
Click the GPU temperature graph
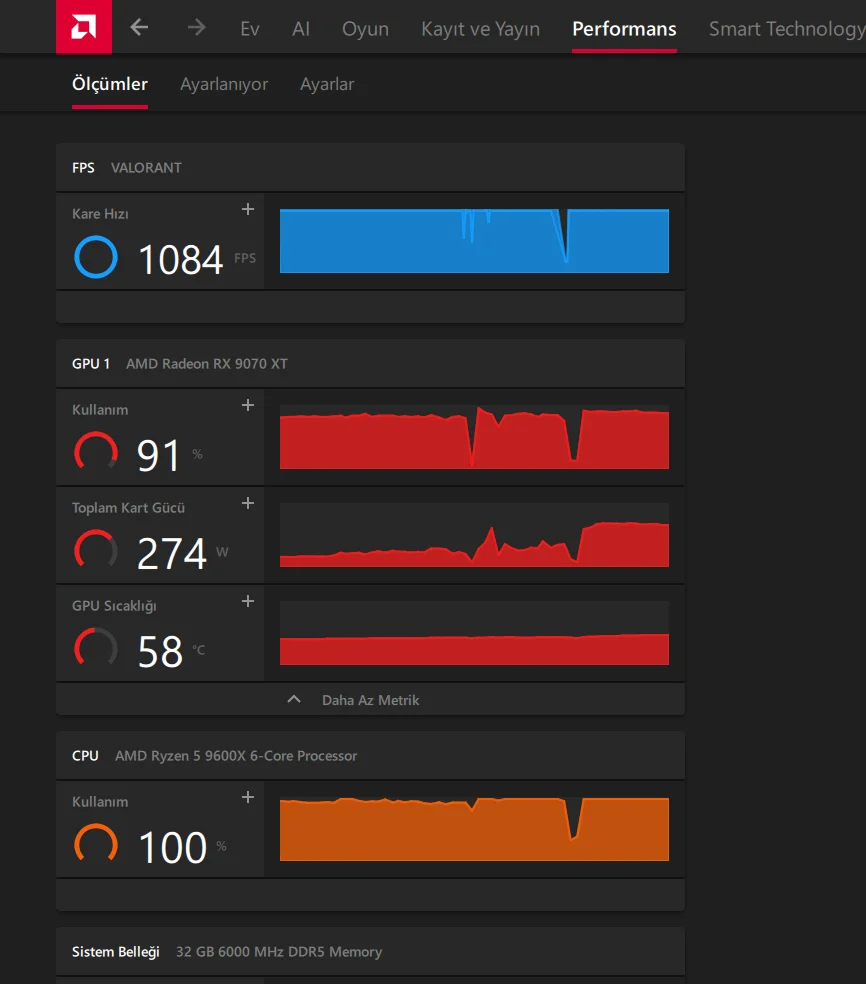click(474, 633)
